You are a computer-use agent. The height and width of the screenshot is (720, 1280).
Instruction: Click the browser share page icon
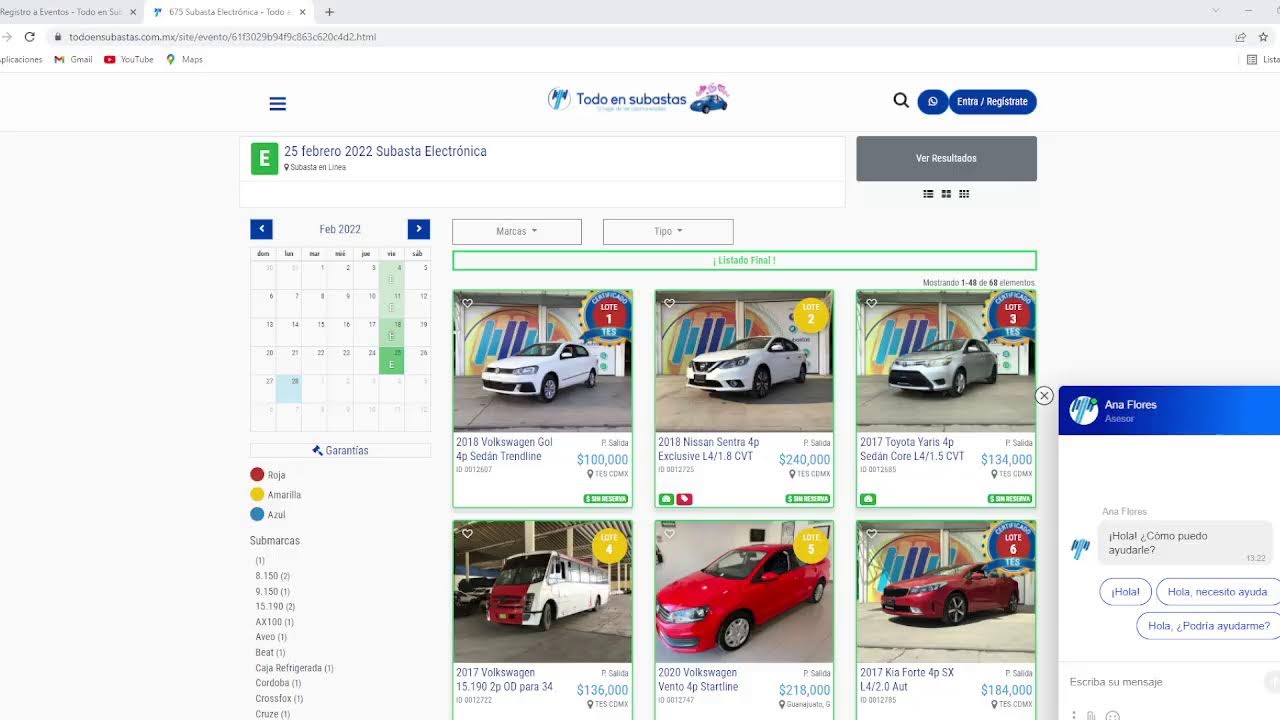tap(1240, 37)
